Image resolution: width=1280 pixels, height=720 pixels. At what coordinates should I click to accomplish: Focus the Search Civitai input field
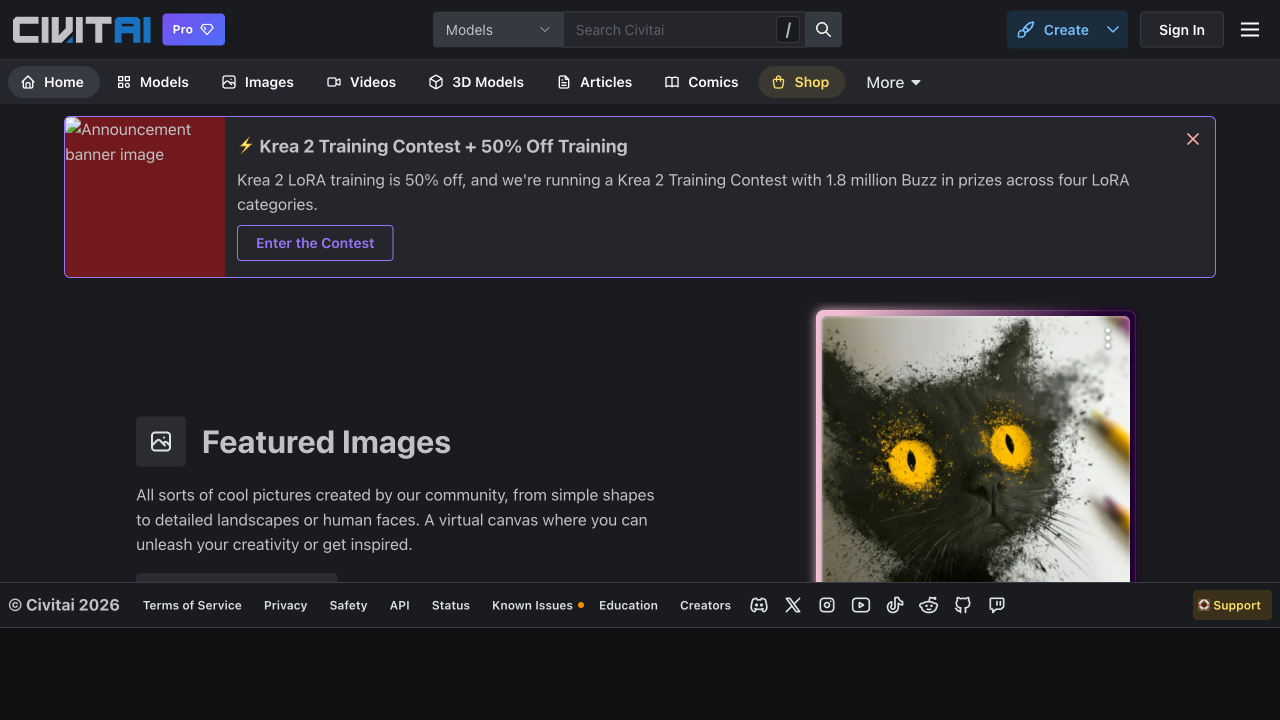point(670,30)
